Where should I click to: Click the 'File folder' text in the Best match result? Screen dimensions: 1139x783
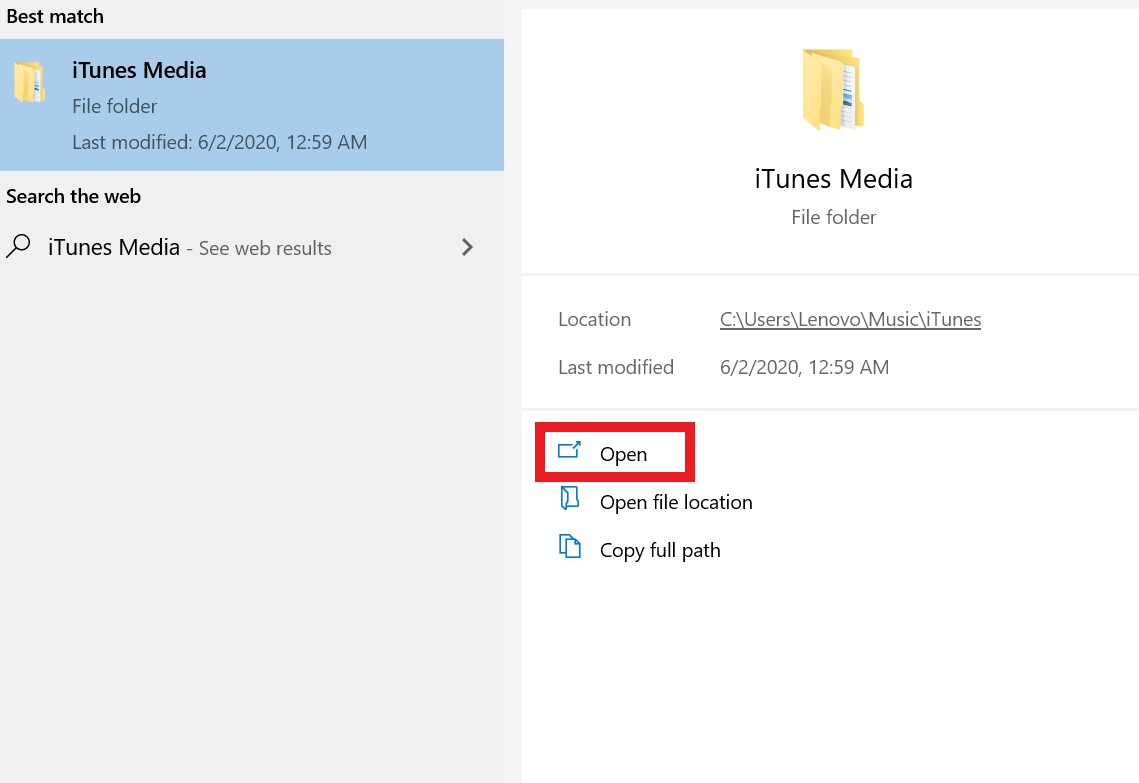(x=114, y=106)
